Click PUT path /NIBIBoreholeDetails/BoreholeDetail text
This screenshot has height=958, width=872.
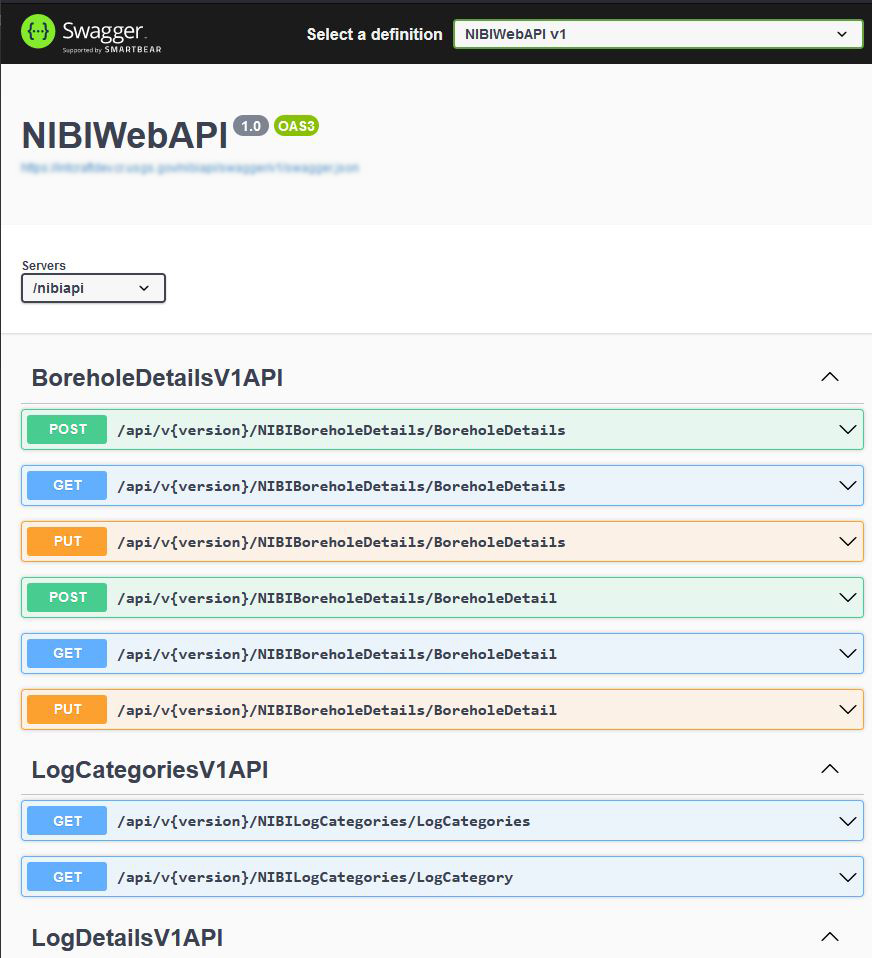(x=337, y=710)
